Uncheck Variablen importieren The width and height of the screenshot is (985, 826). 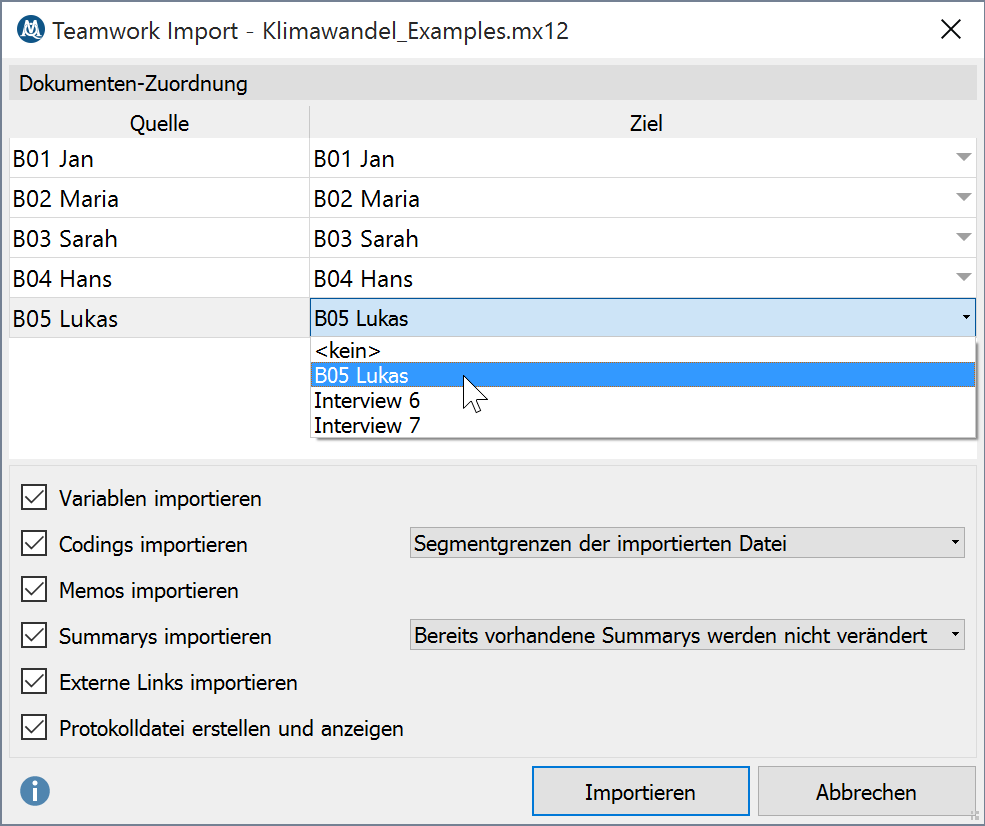34,497
